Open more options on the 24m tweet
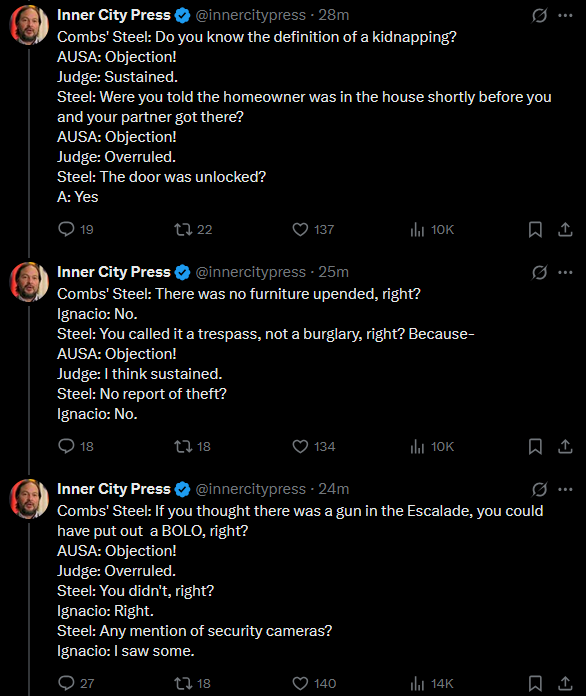Image resolution: width=586 pixels, height=696 pixels. [565, 489]
